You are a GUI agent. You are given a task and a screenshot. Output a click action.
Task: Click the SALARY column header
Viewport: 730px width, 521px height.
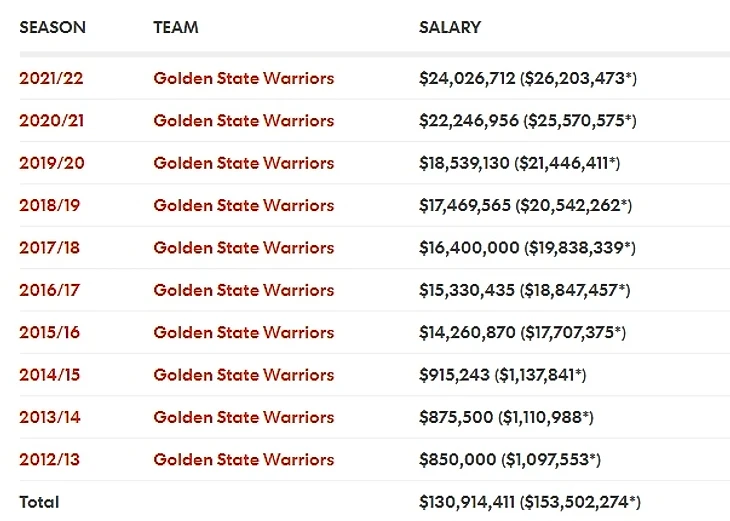point(450,27)
